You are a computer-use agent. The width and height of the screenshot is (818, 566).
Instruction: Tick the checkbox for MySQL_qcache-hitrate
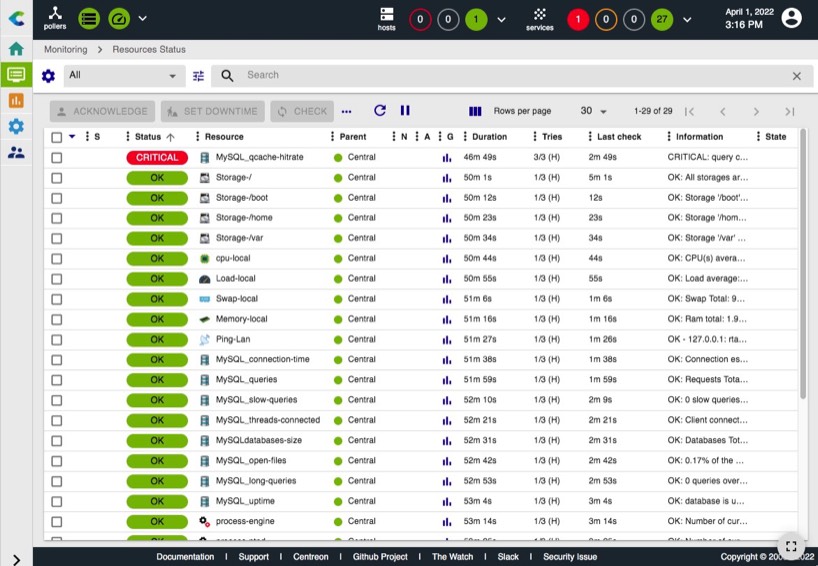pos(57,158)
